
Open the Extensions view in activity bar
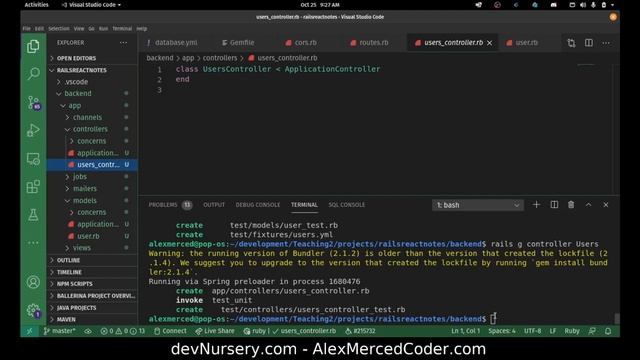point(33,187)
